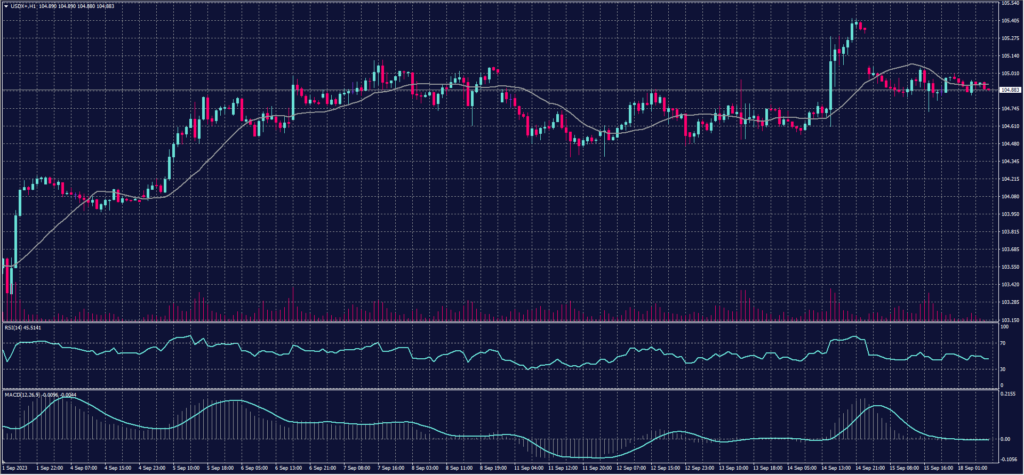Click the highest candlestick near 14 Sep 21:00
Viewport: 1024px width, 475px height.
click(x=856, y=24)
